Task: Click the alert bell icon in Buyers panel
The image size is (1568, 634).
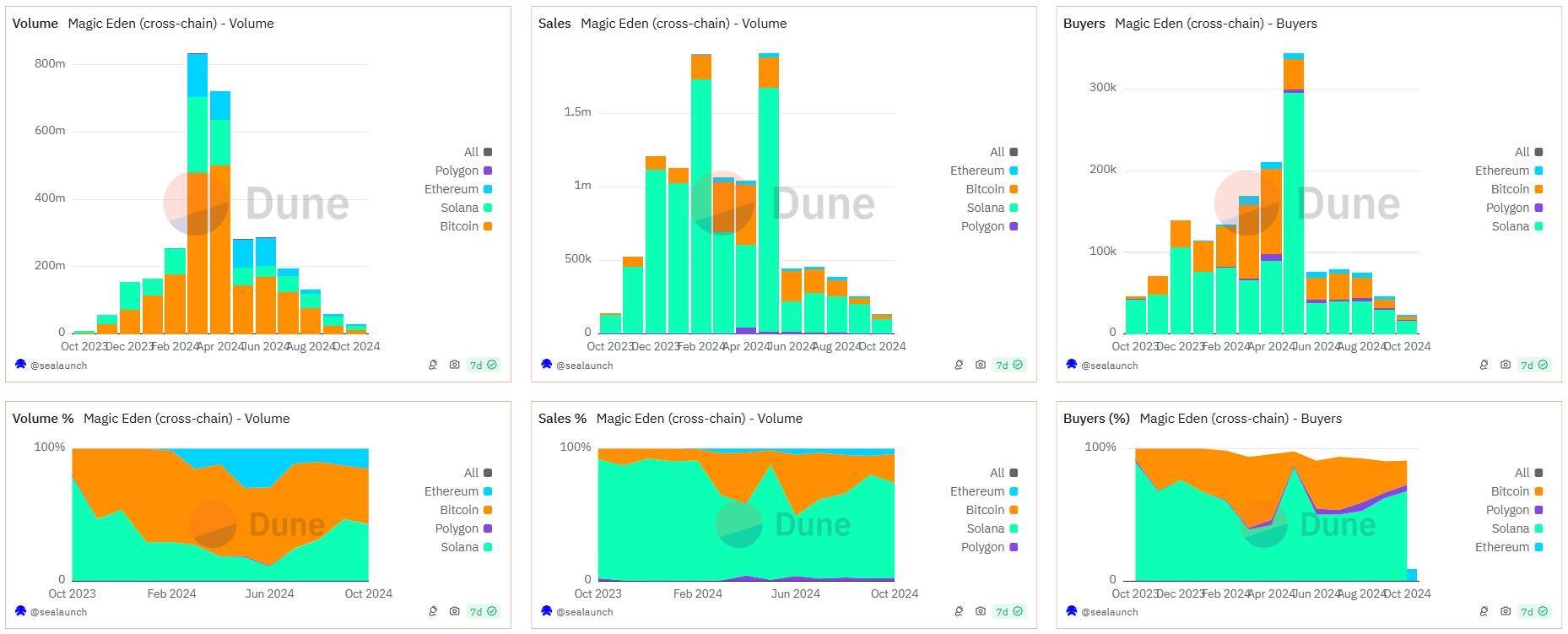Action: [1484, 365]
